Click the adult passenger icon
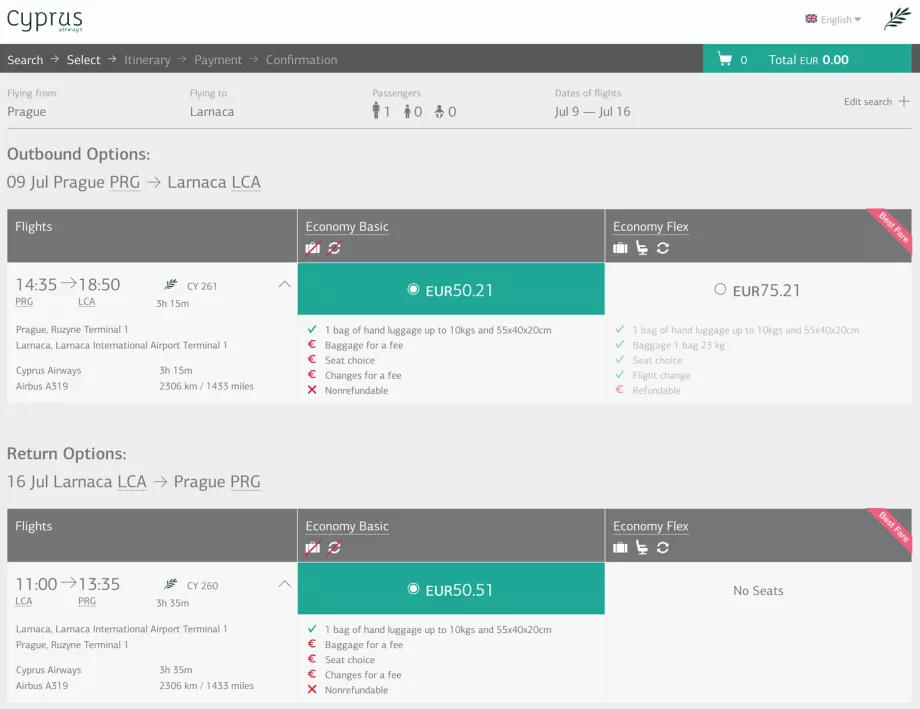The height and width of the screenshot is (709, 920). pos(376,112)
